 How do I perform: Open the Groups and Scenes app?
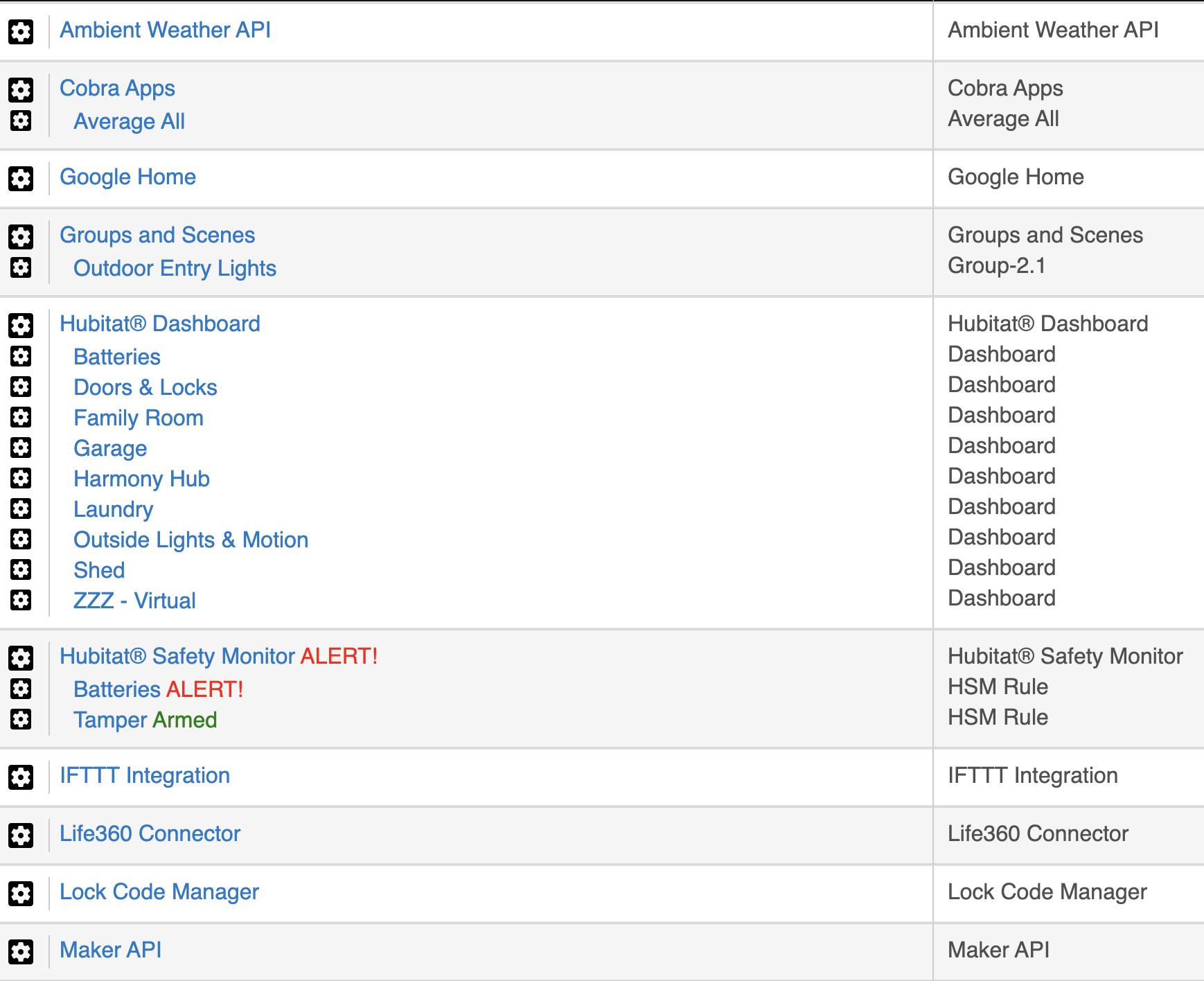click(157, 235)
